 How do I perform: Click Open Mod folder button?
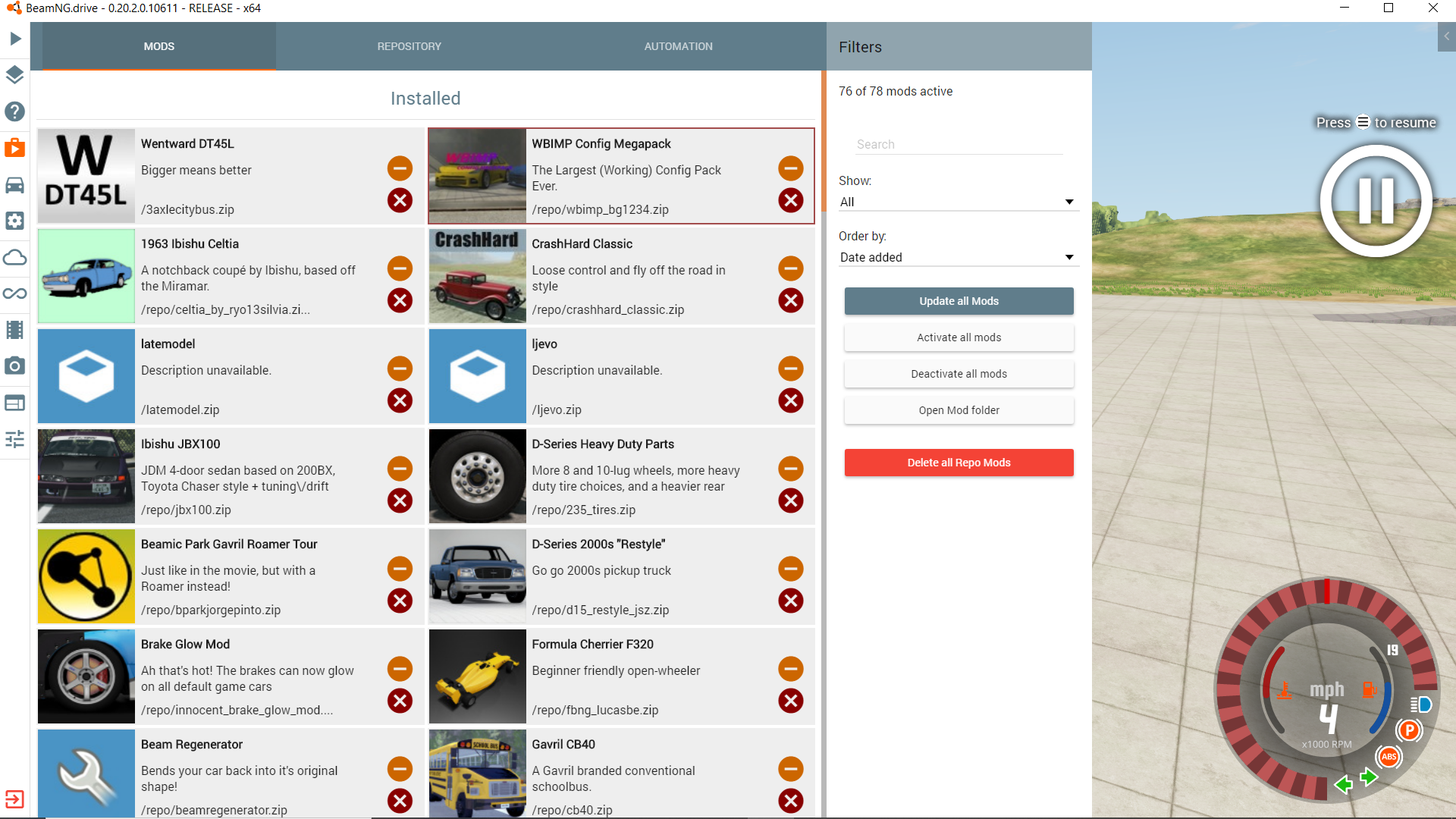[x=959, y=410]
